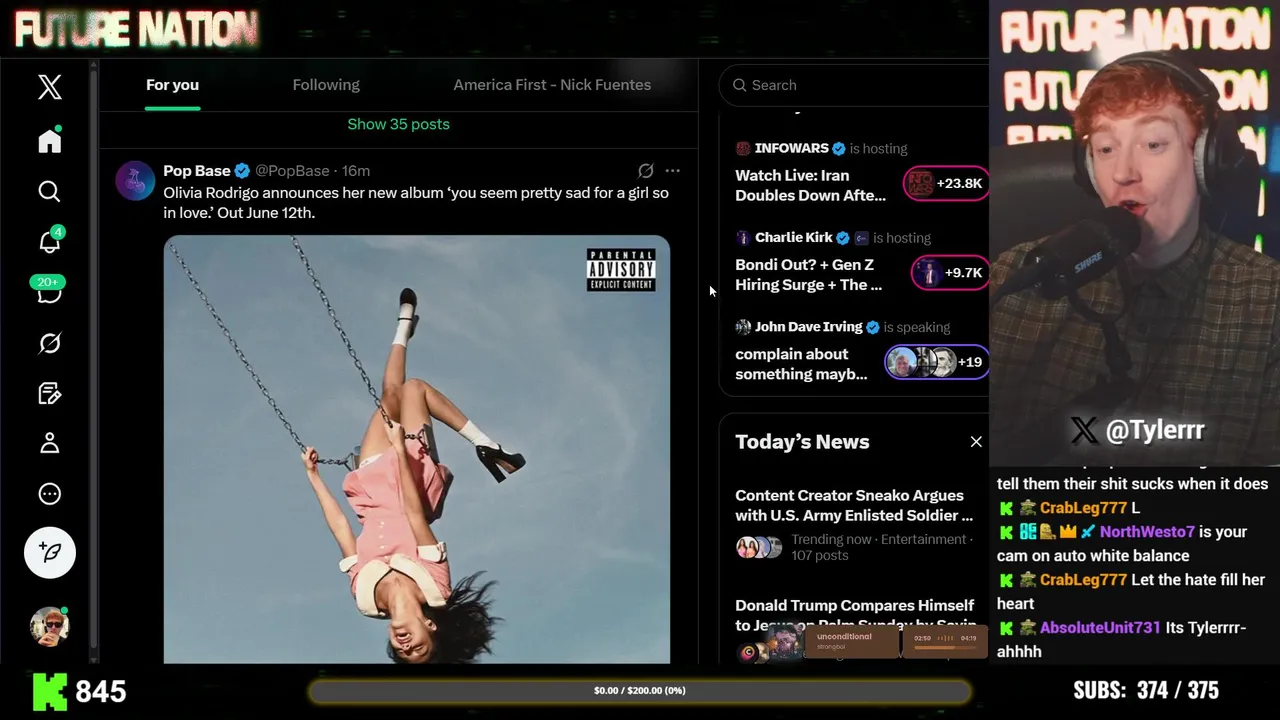Click the INFOWARS host name
This screenshot has height=720, width=1280.
click(792, 148)
